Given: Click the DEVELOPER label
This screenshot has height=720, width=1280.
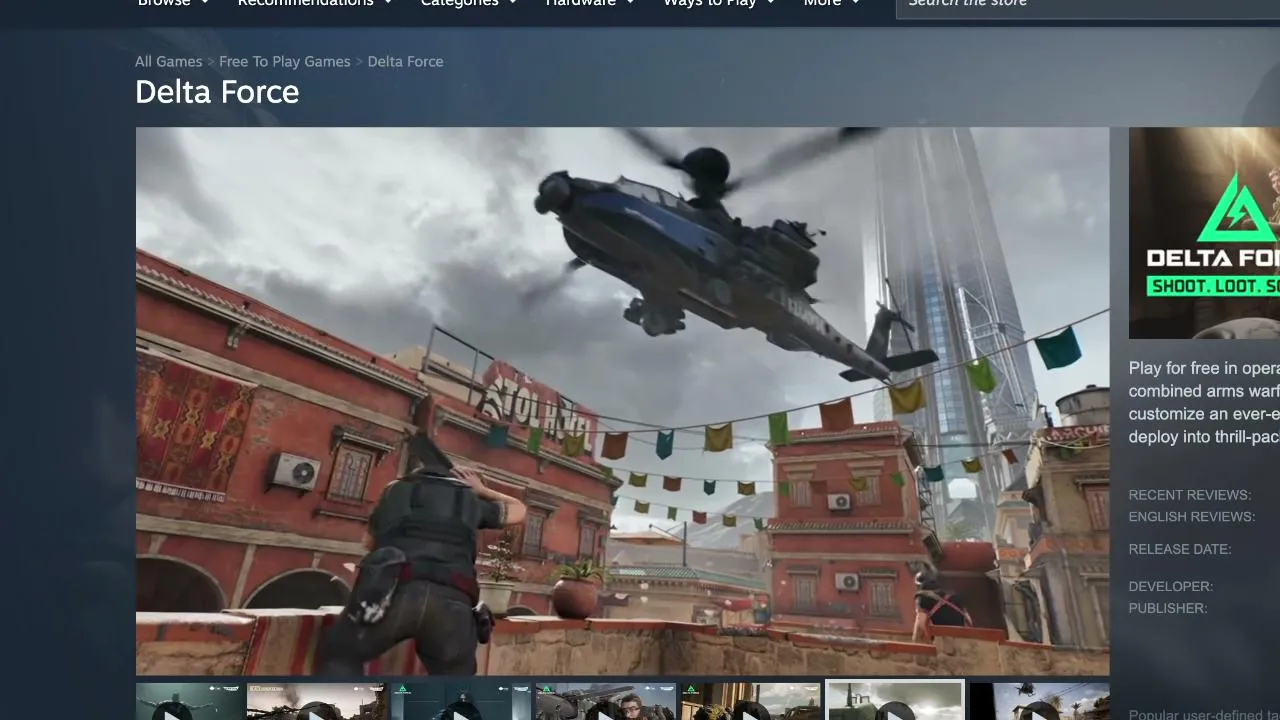Looking at the screenshot, I should point(1171,586).
